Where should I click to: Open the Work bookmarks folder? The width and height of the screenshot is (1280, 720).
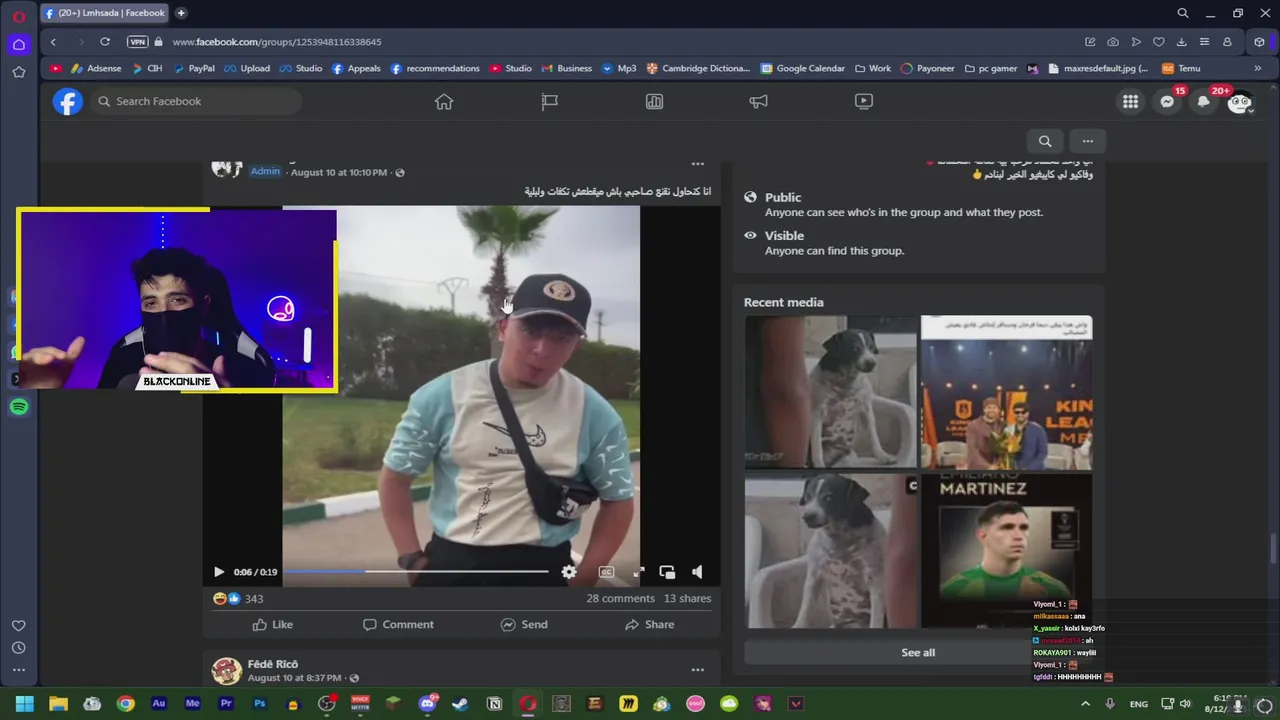pos(872,69)
